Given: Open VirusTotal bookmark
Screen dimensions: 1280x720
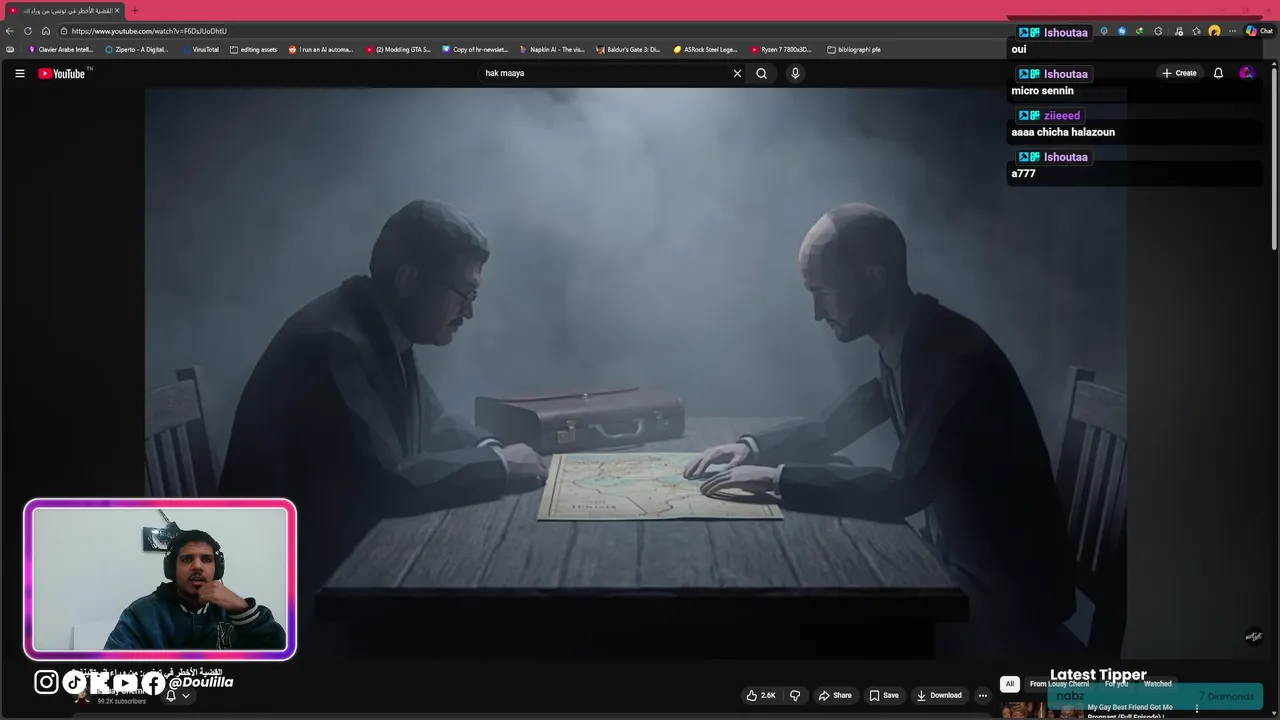Looking at the screenshot, I should (200, 49).
